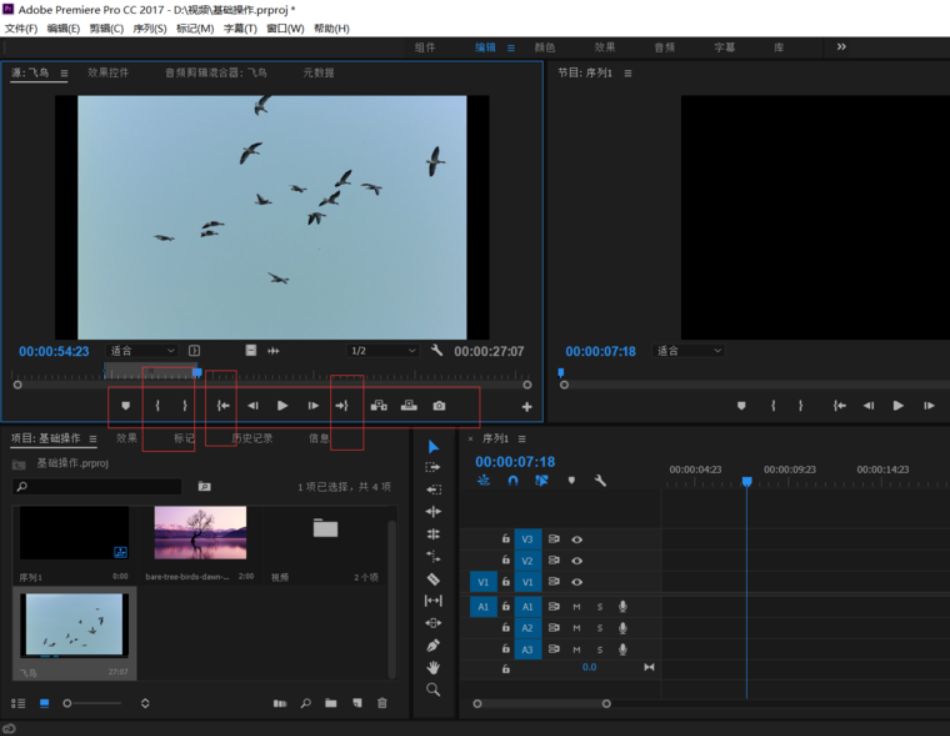Select the Razor tool in tools panel
950x736 pixels.
(433, 578)
